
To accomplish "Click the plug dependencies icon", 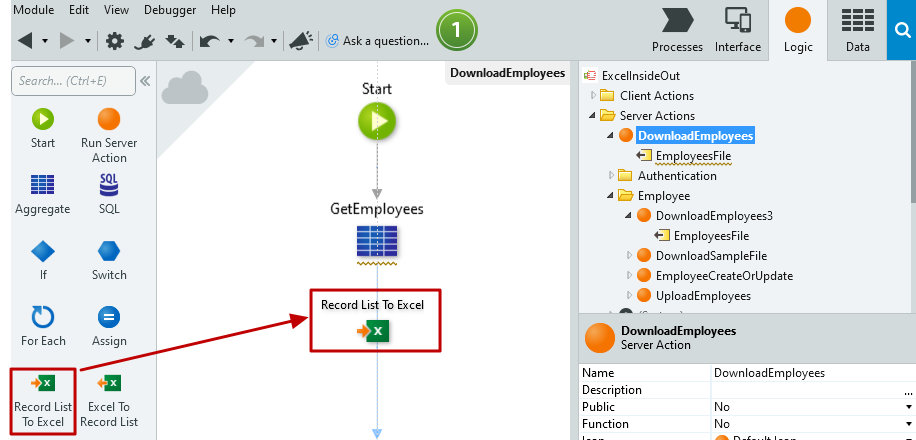I will [143, 41].
